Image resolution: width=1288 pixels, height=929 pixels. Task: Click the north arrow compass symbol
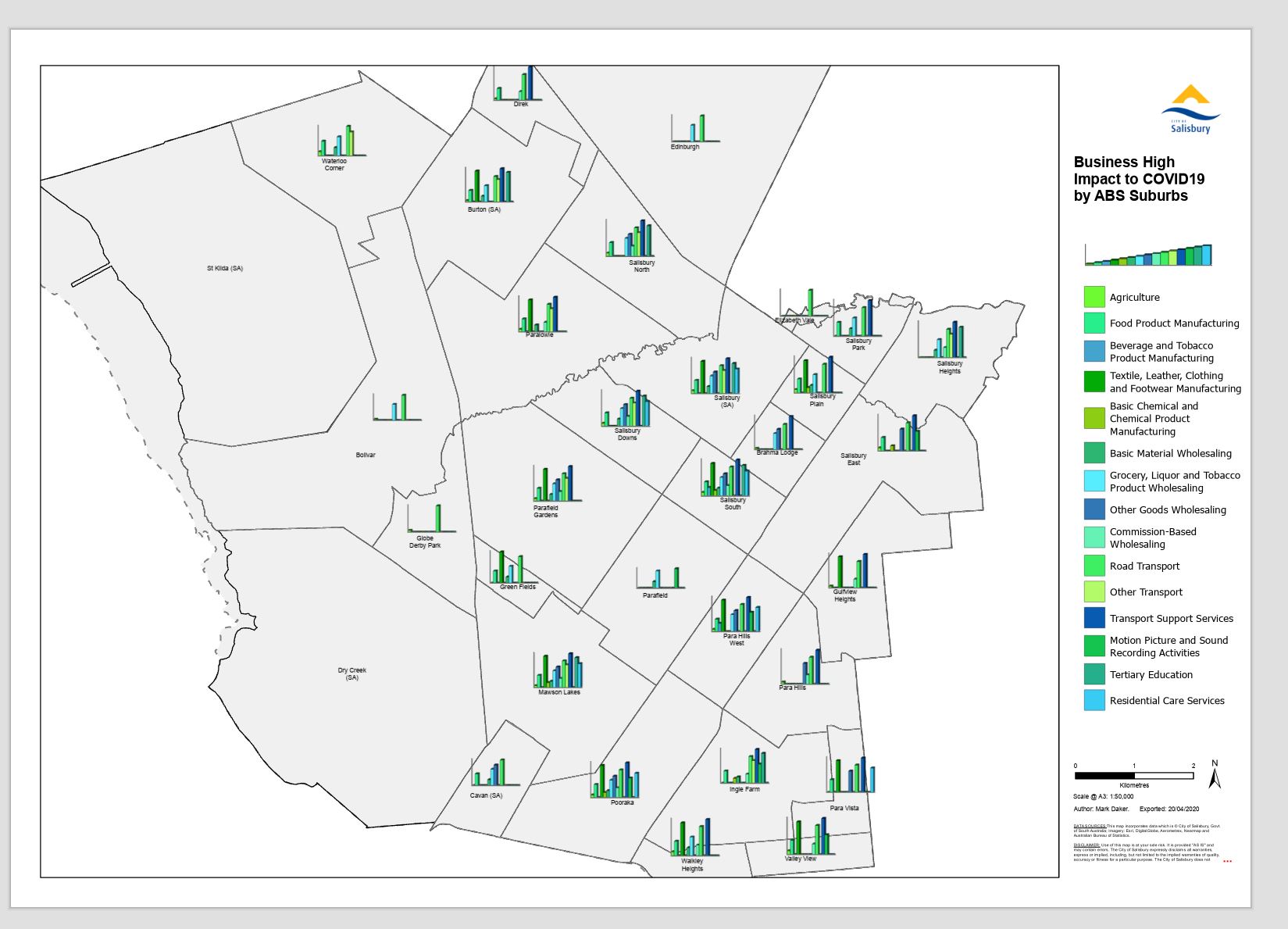[1215, 774]
